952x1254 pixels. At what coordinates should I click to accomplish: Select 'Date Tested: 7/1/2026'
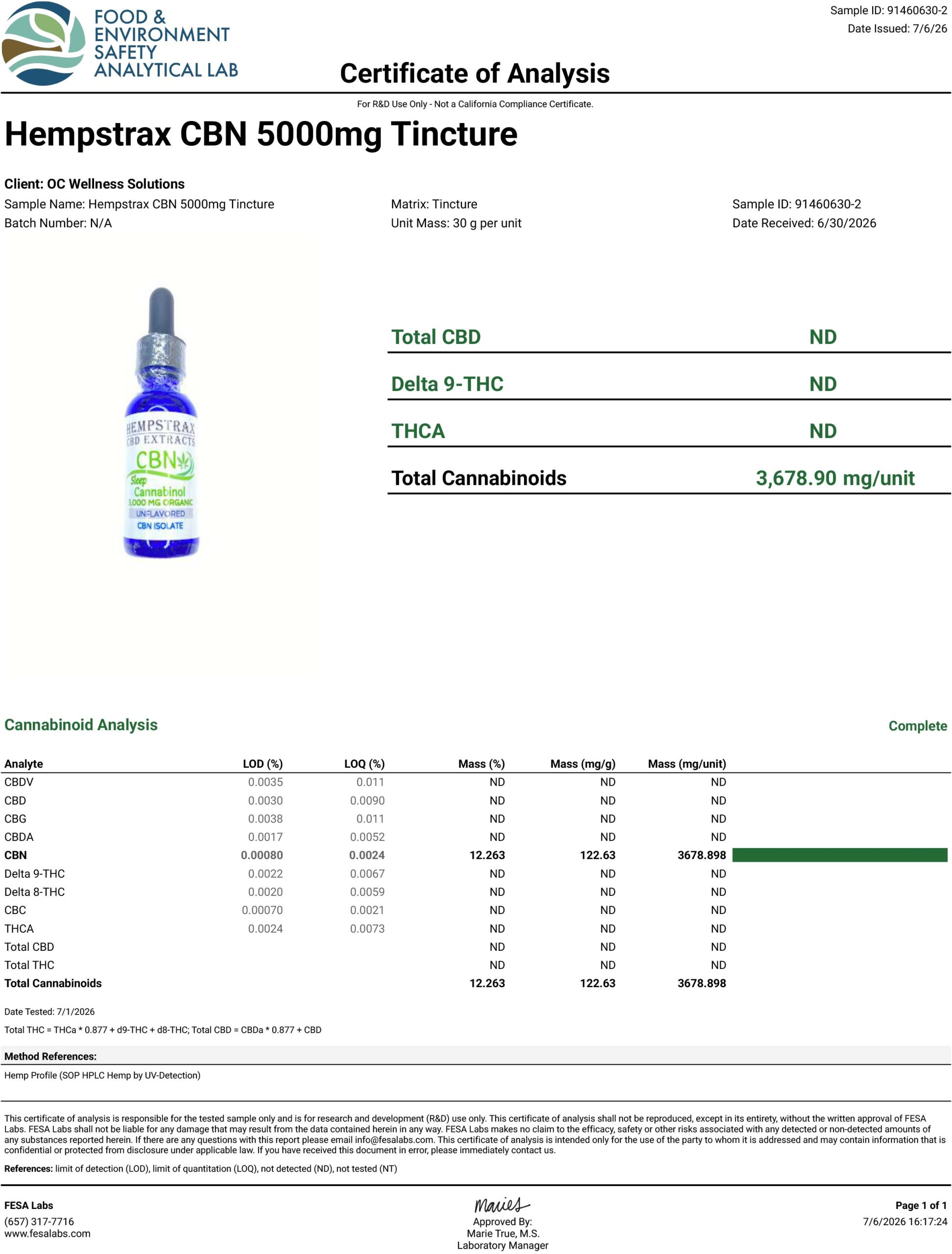(49, 1012)
